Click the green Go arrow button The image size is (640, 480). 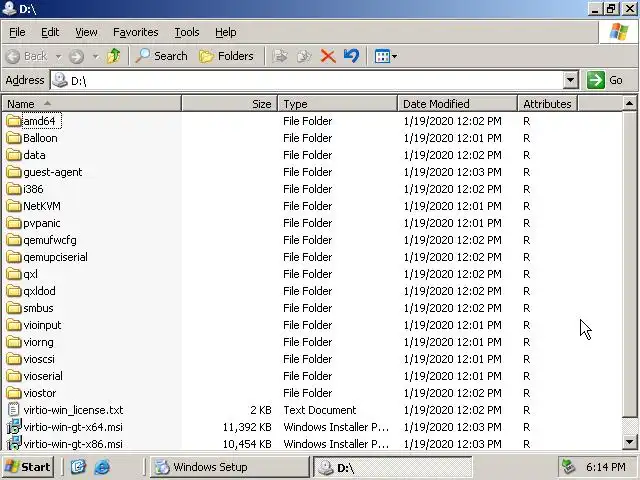(596, 80)
